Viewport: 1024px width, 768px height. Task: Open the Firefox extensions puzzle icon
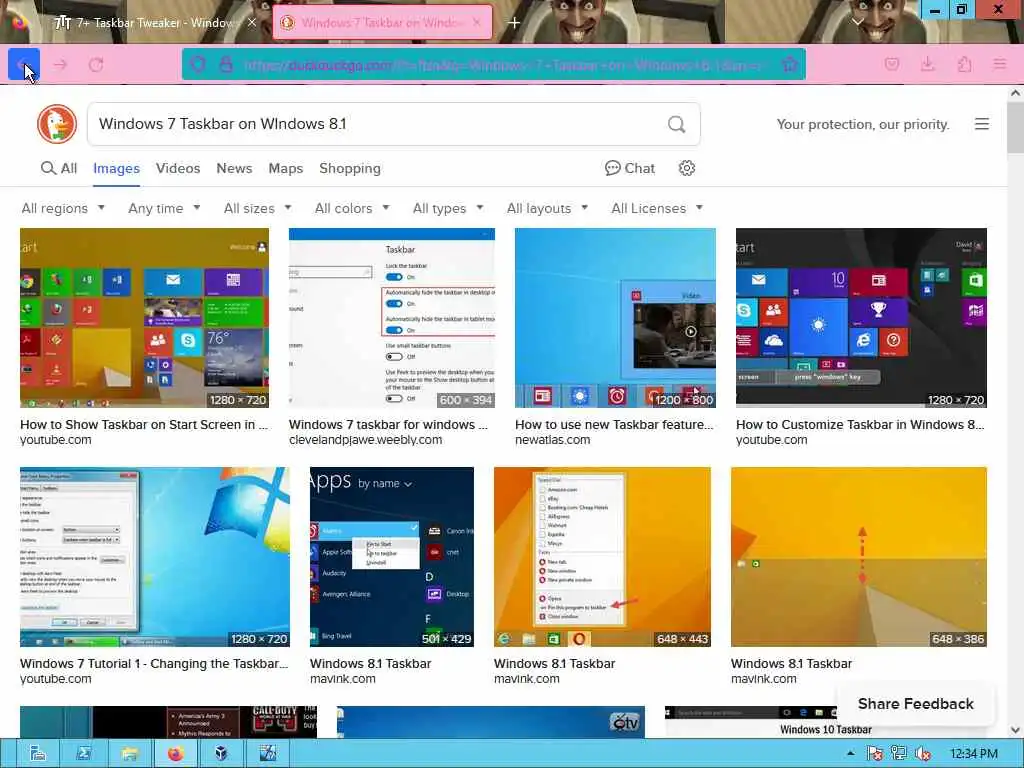tap(964, 64)
